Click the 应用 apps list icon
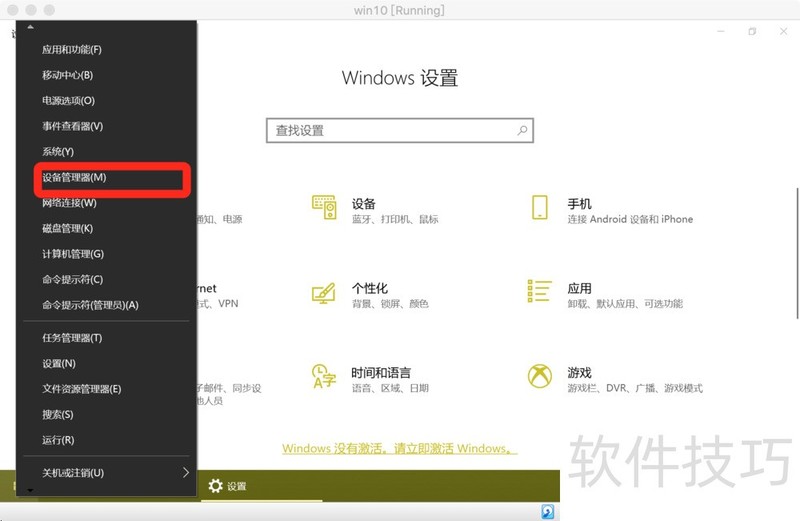The image size is (800, 521). tap(539, 291)
